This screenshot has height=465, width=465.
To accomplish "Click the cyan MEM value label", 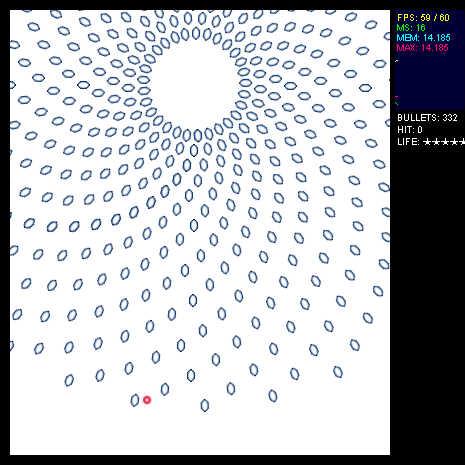I will 423,37.
